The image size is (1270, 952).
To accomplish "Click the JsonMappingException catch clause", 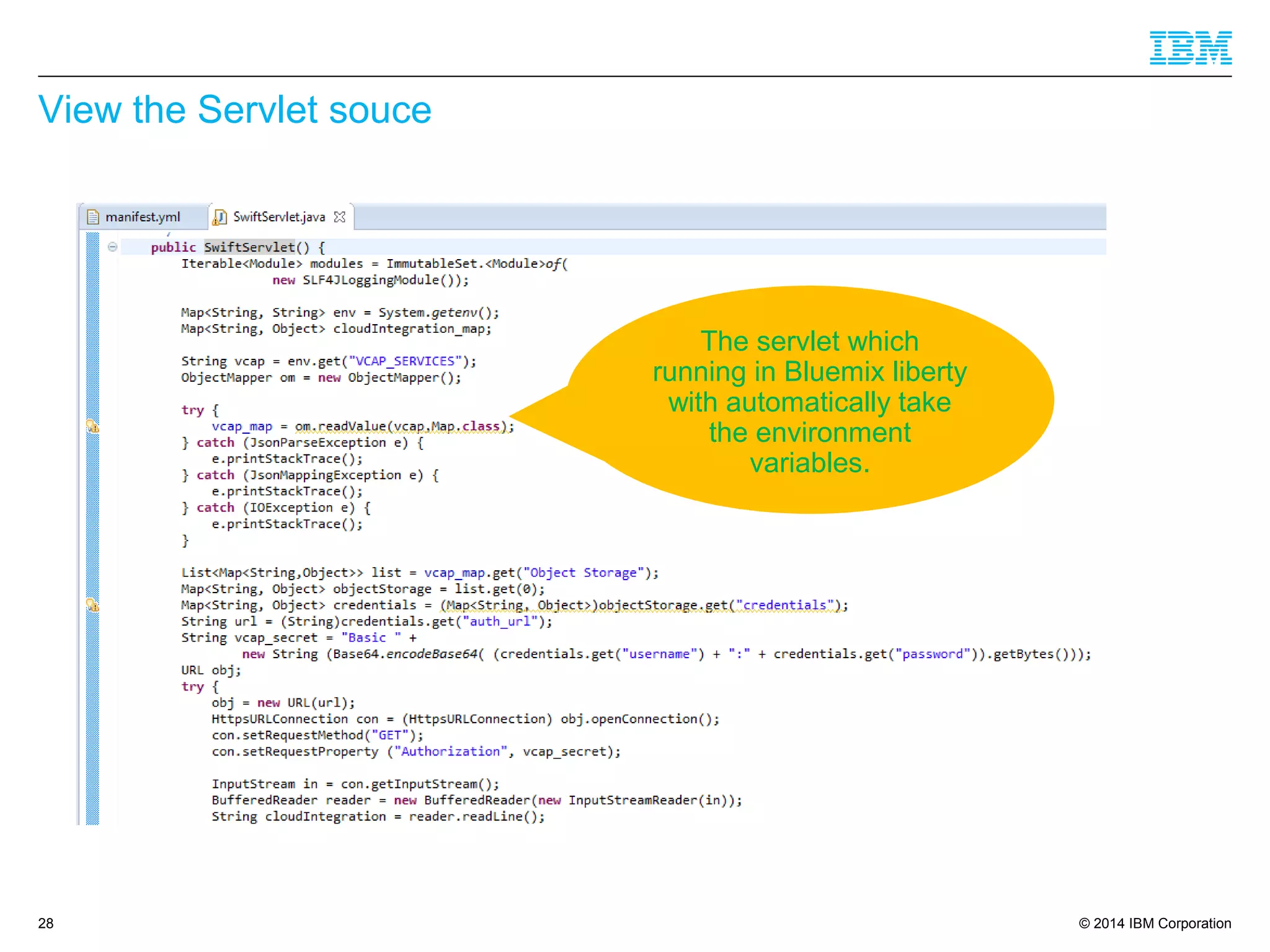I will click(311, 475).
